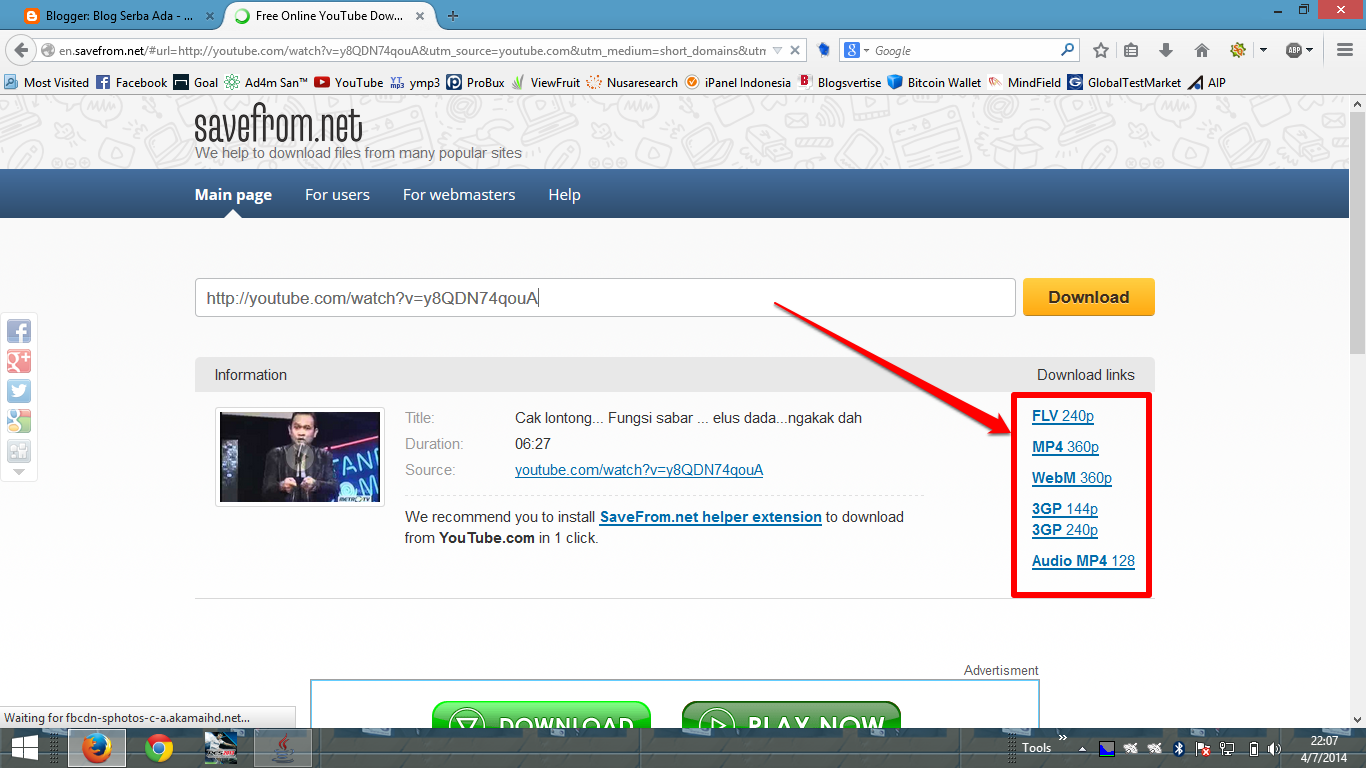This screenshot has height=768, width=1366.
Task: Click the search magnifier in Google box
Action: tap(1068, 50)
